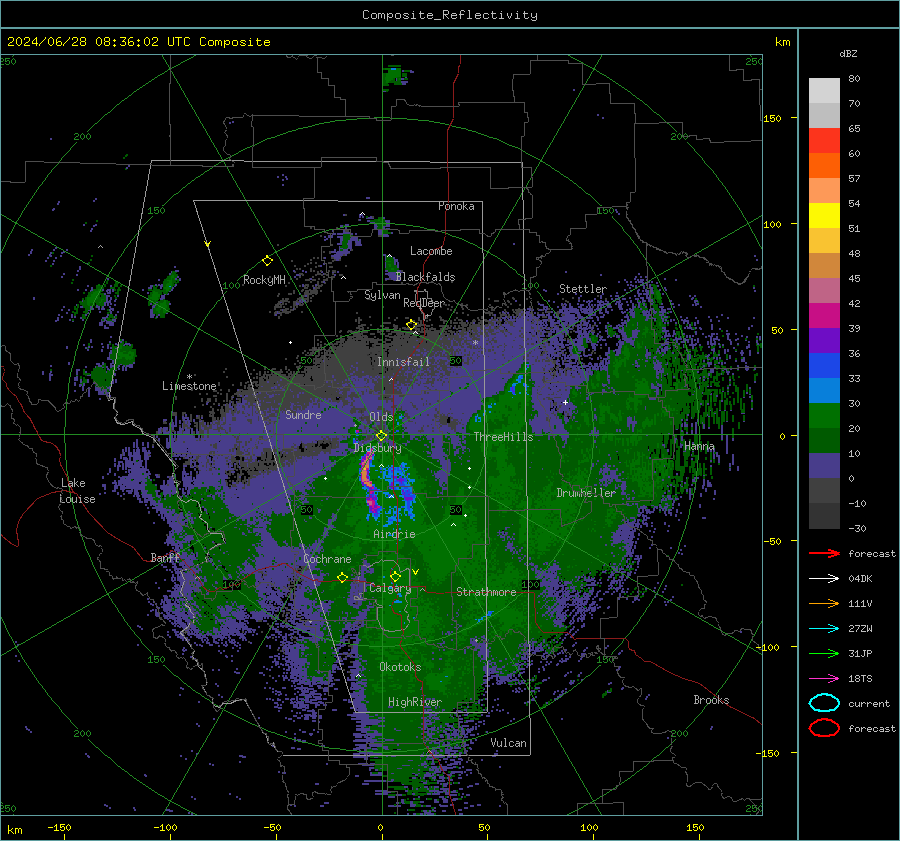Click the yellow radar-site diamond below Olds

coord(381,436)
